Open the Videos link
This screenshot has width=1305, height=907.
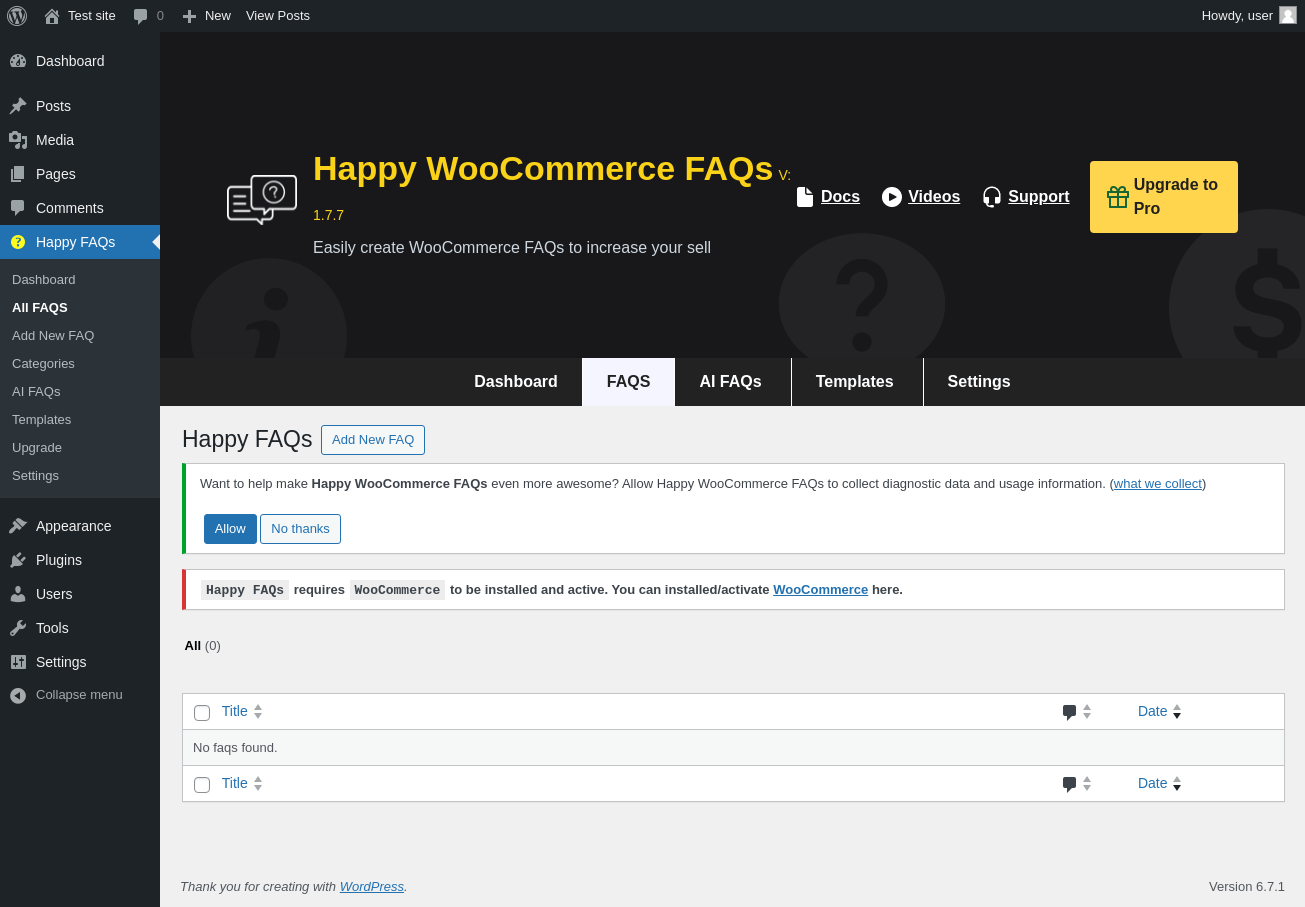point(934,197)
